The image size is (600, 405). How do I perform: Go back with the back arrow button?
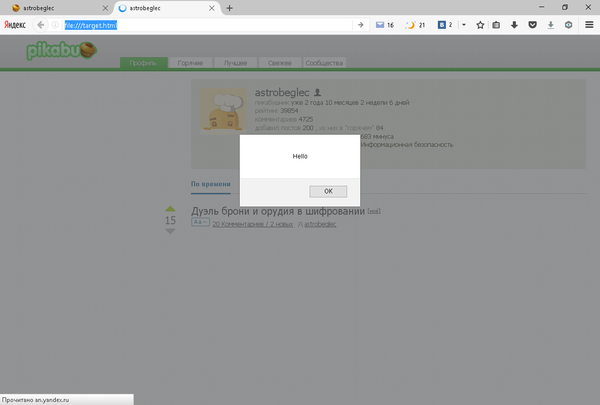[41, 24]
